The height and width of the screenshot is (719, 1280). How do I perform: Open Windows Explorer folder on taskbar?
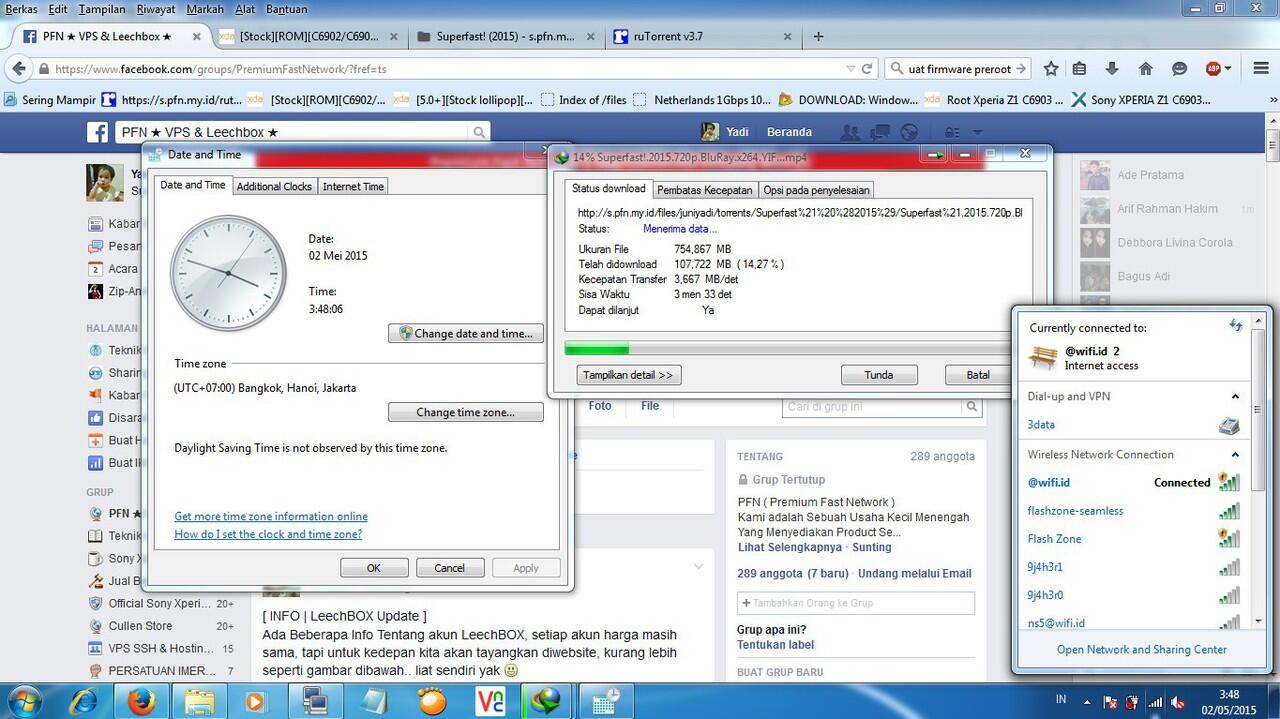(200, 702)
